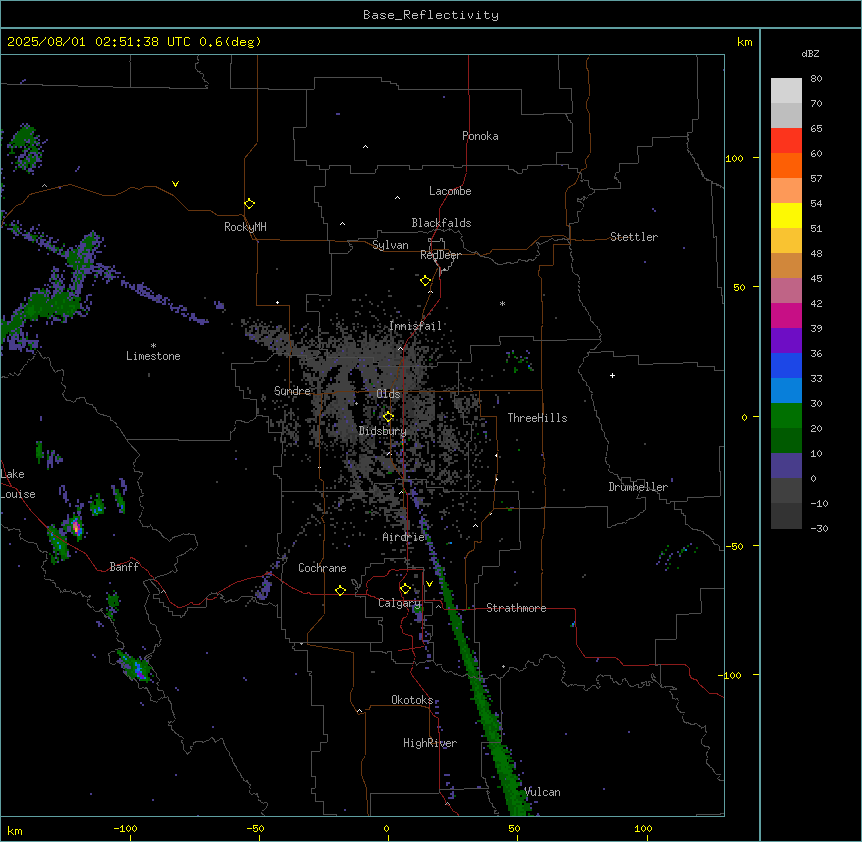Viewport: 862px width, 842px height.
Task: Click the -50 tick on bottom axis
Action: coord(255,828)
